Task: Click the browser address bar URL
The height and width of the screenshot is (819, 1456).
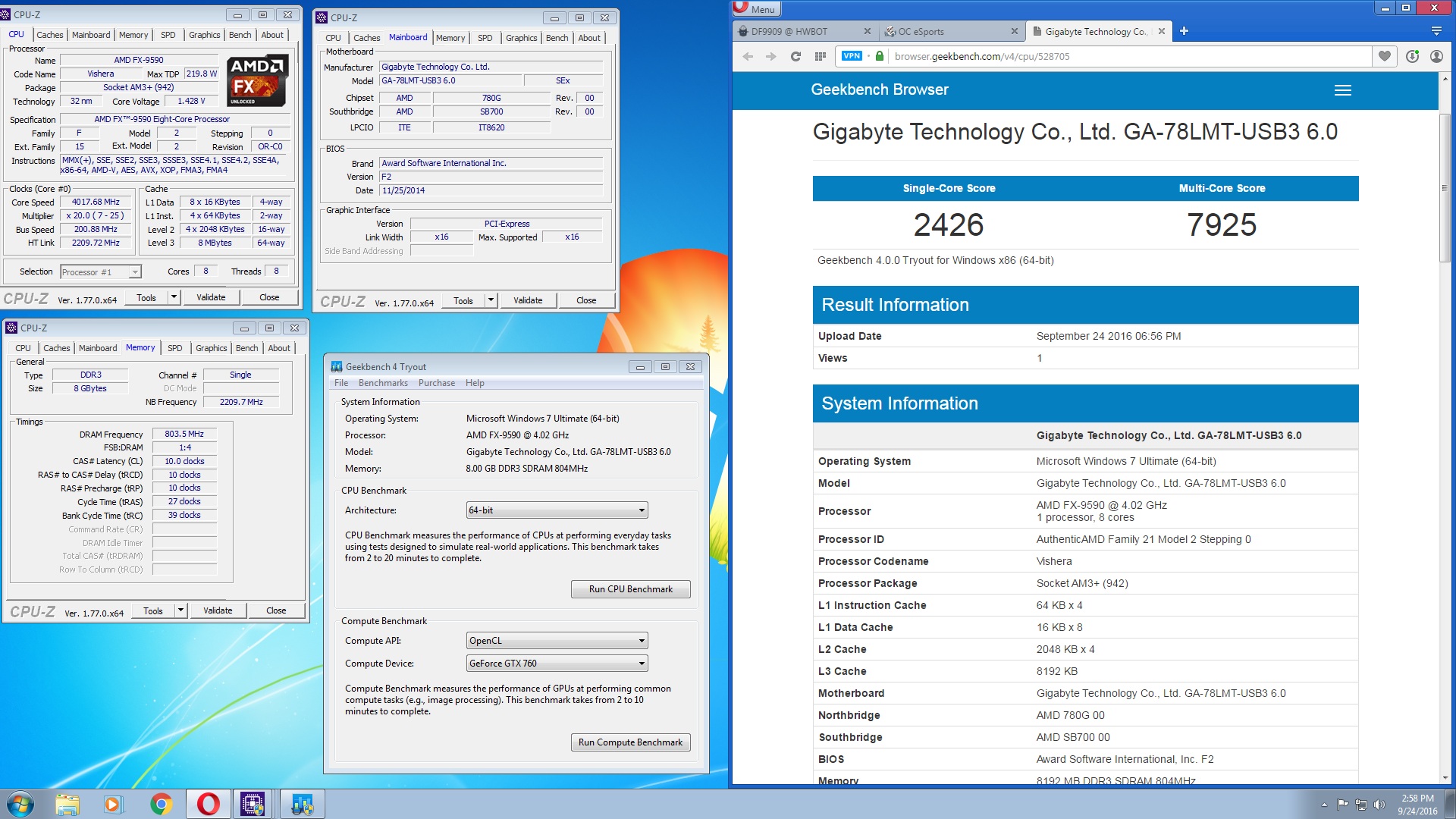Action: pos(982,56)
